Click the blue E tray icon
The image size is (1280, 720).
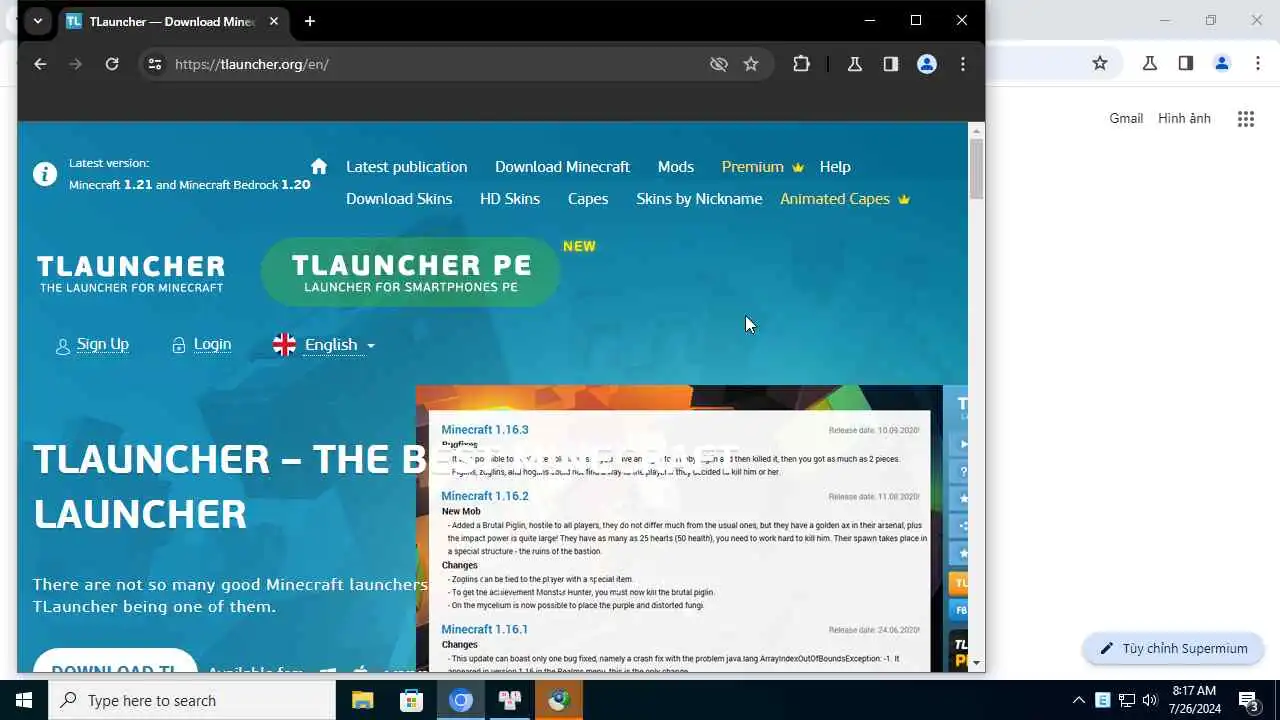pyautogui.click(x=1103, y=700)
